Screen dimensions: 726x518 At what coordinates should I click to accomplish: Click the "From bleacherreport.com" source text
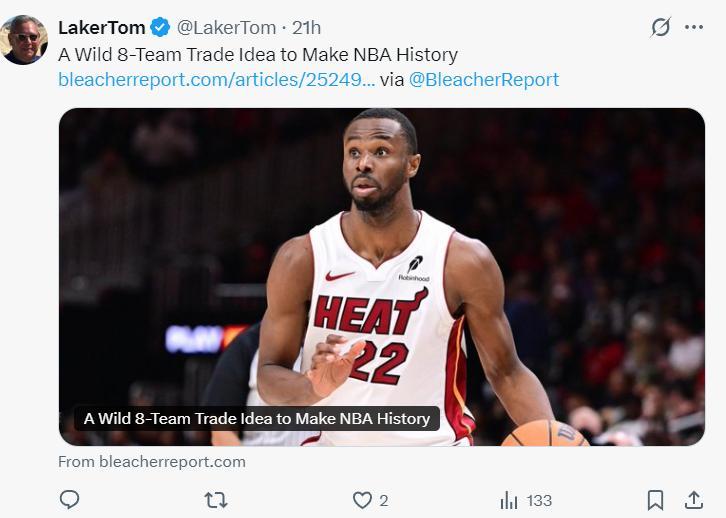tap(152, 462)
